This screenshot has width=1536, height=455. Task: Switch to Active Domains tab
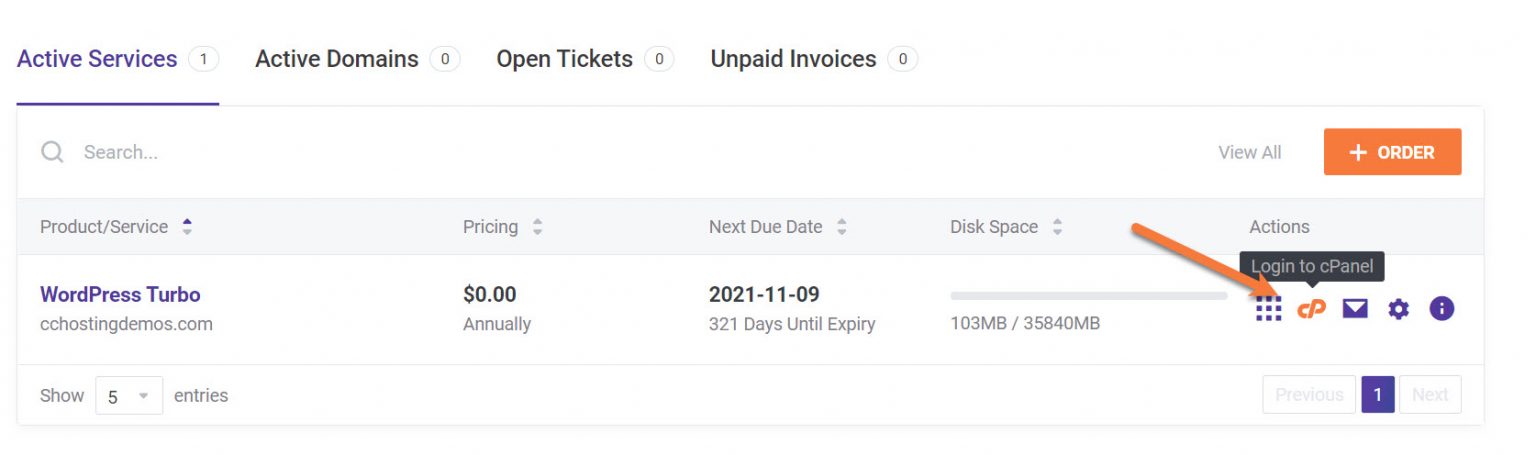[337, 59]
